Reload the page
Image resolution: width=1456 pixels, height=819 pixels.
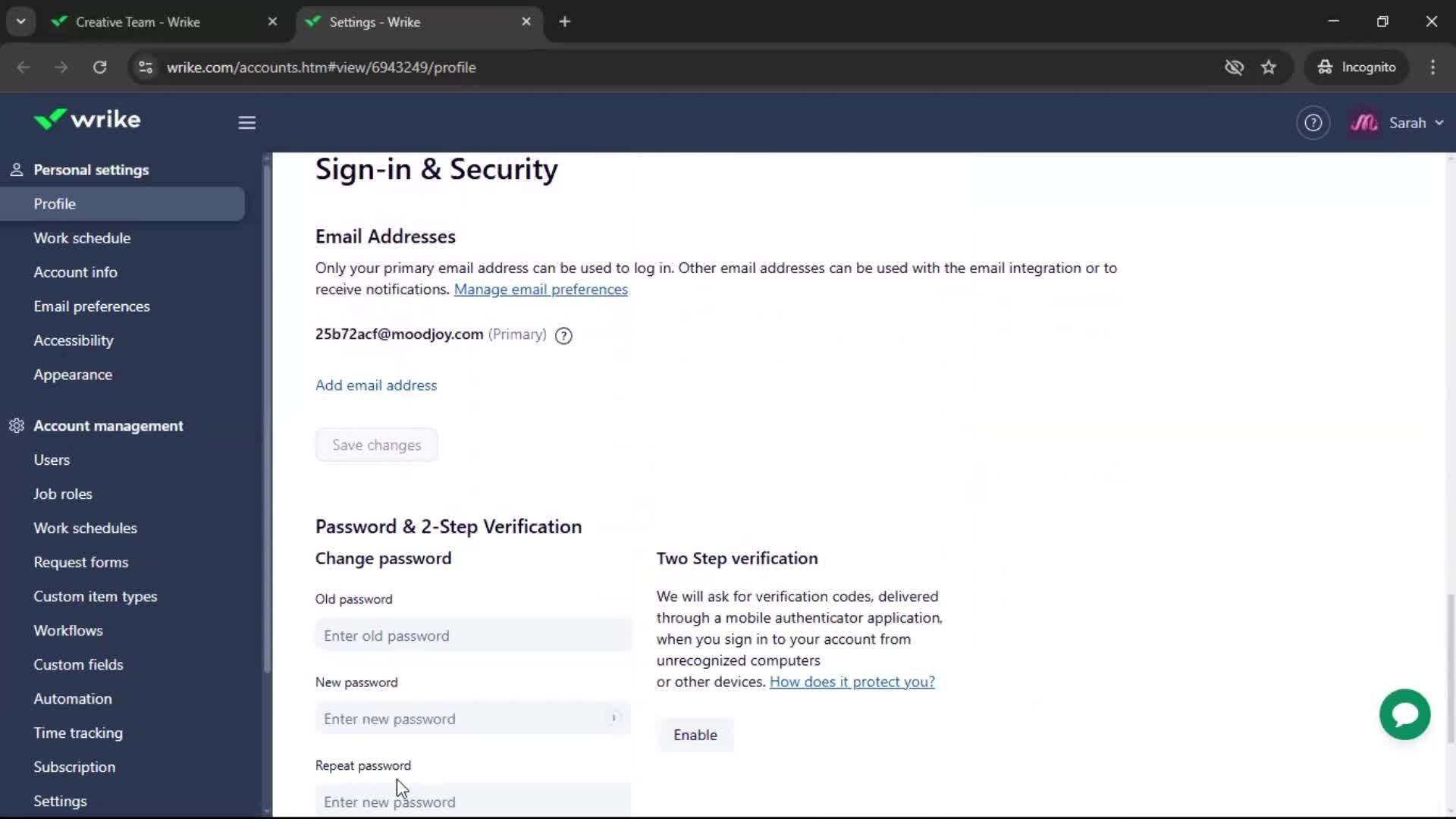click(99, 67)
